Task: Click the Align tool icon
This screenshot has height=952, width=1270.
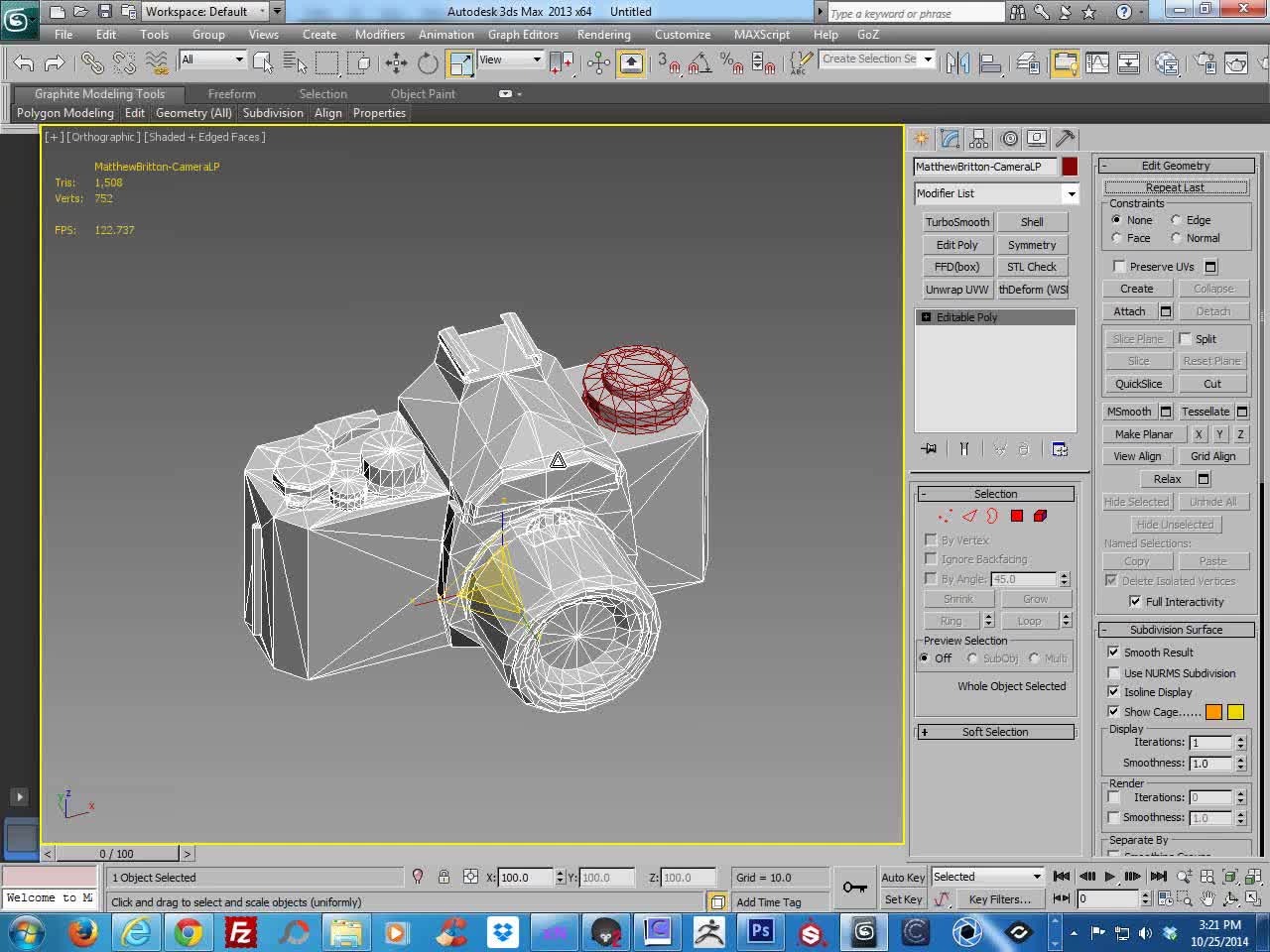Action: [x=990, y=63]
